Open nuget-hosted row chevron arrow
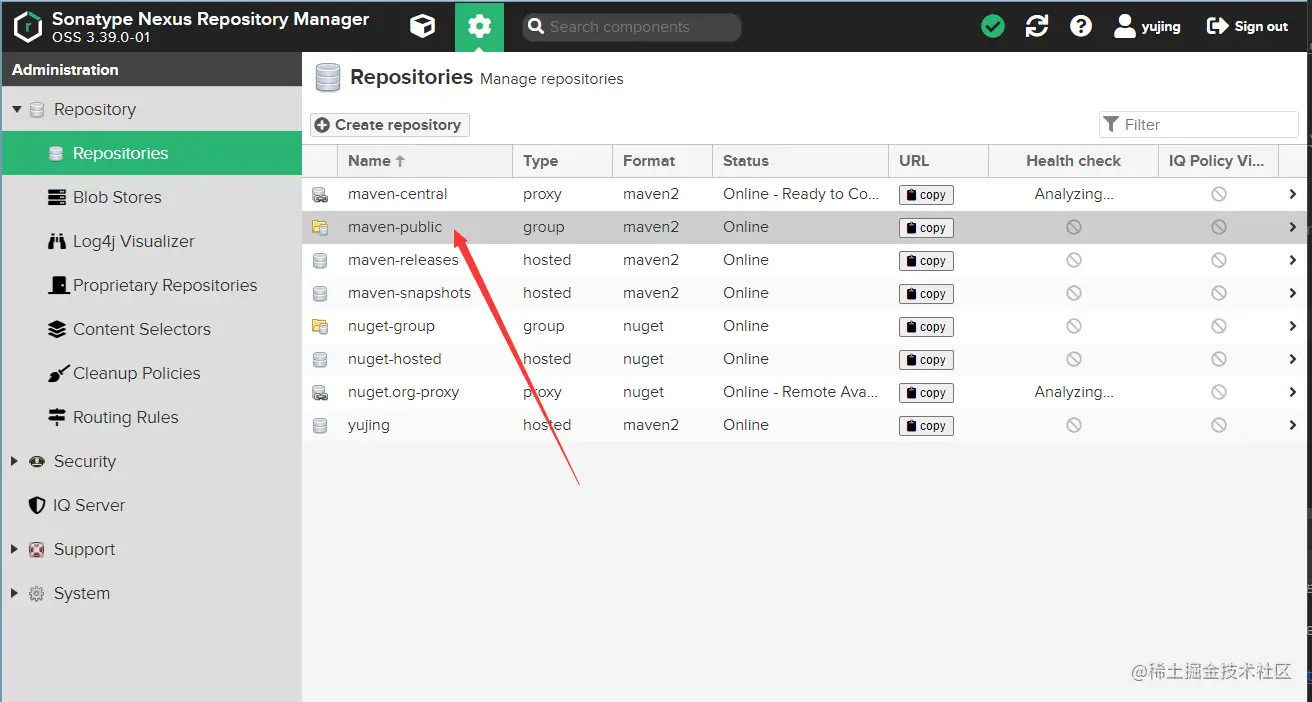 point(1293,359)
